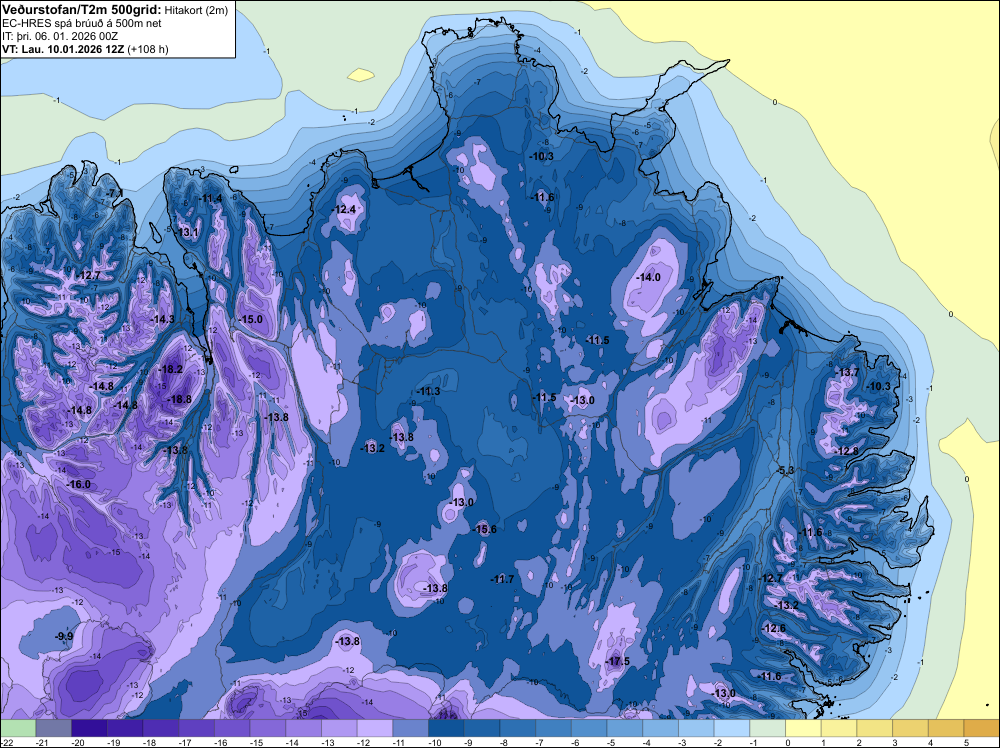
Task: Select the -17.5 temperature label
Action: coord(617,661)
